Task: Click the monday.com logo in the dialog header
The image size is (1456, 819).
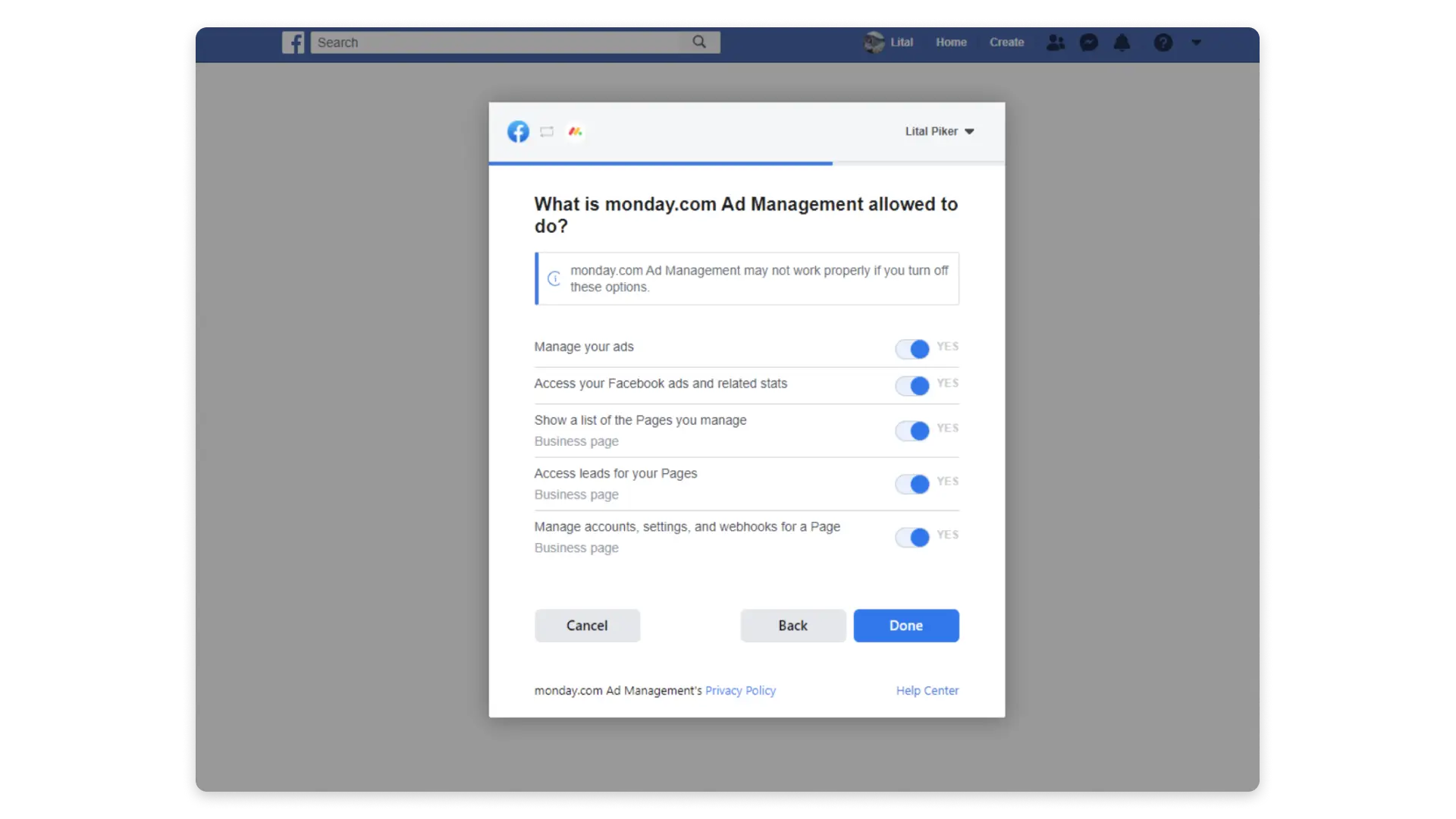Action: pyautogui.click(x=576, y=132)
